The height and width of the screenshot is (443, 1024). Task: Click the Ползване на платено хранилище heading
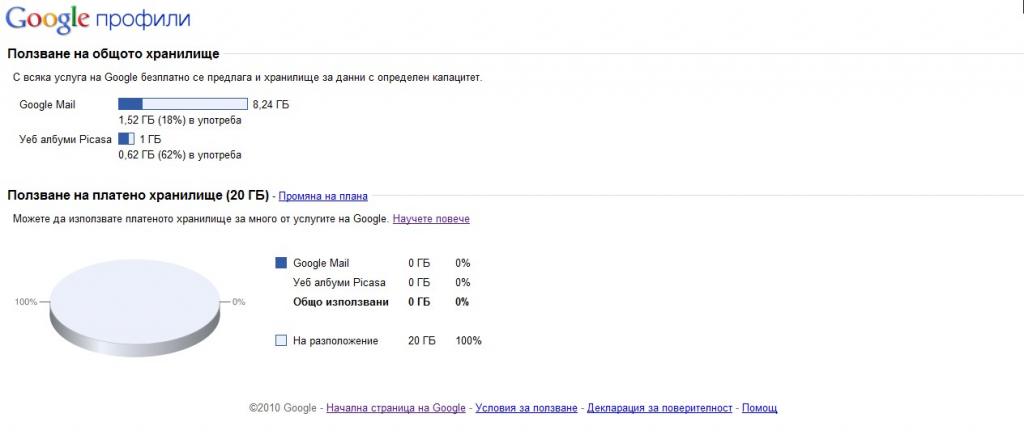pyautogui.click(x=138, y=195)
